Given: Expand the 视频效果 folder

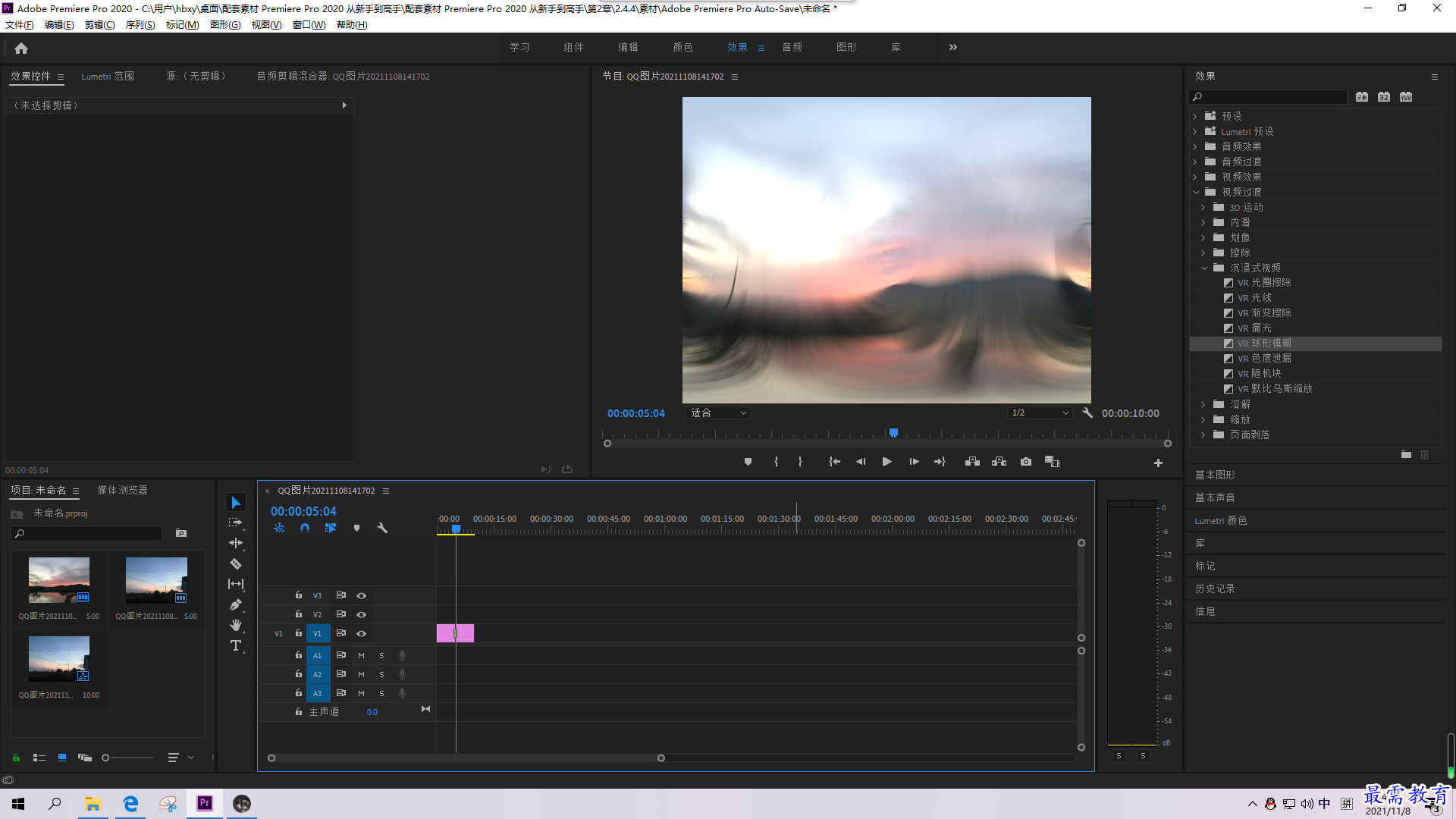Looking at the screenshot, I should click(x=1195, y=177).
